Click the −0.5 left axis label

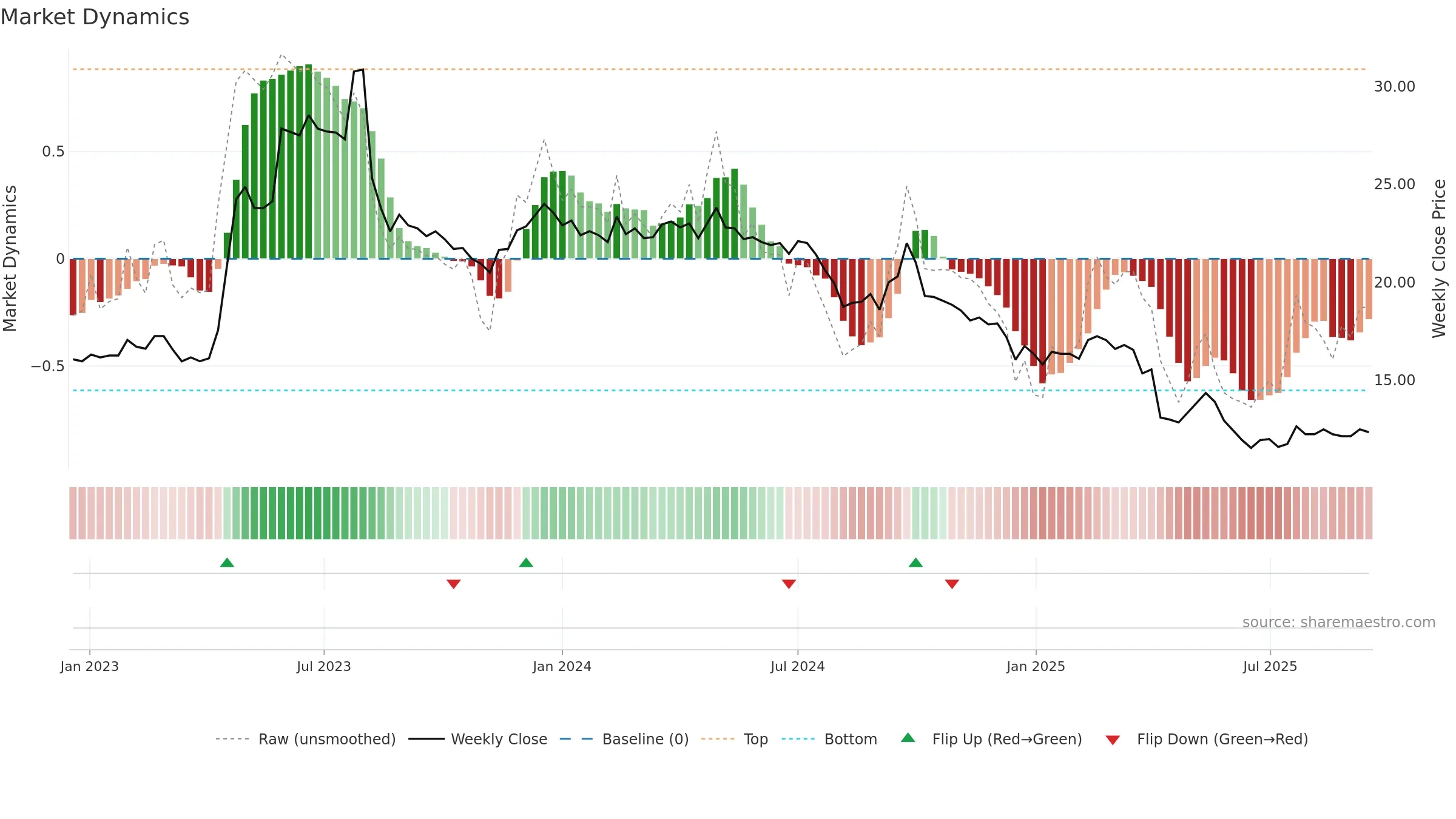pyautogui.click(x=47, y=366)
